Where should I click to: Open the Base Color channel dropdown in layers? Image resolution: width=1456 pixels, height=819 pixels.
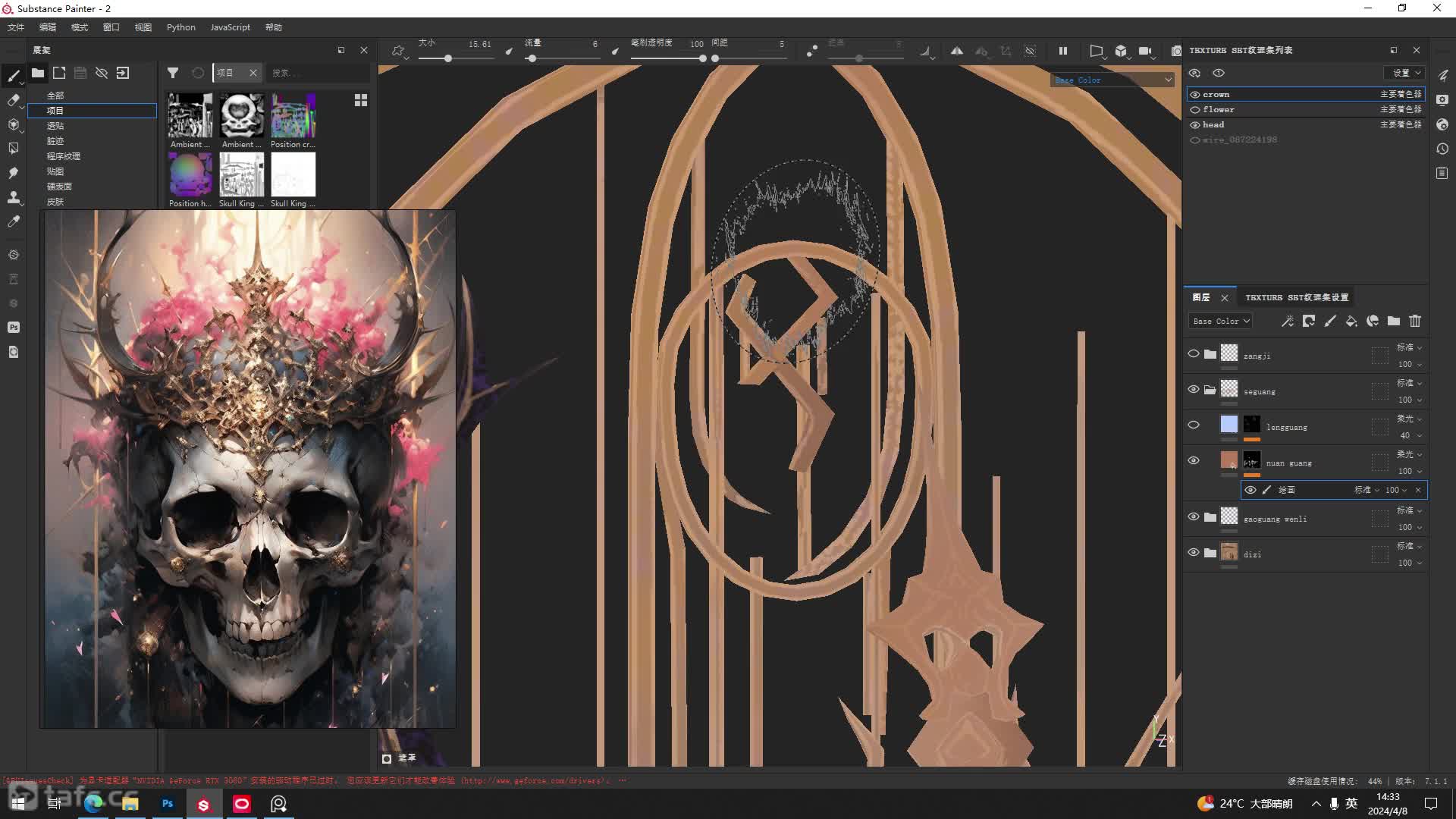click(x=1220, y=321)
